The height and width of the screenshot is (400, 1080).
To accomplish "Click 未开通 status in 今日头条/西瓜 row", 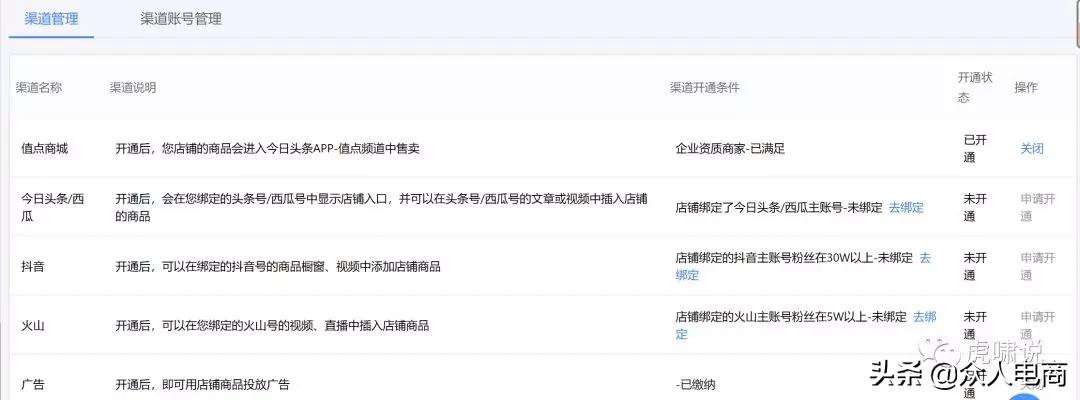I will click(975, 207).
